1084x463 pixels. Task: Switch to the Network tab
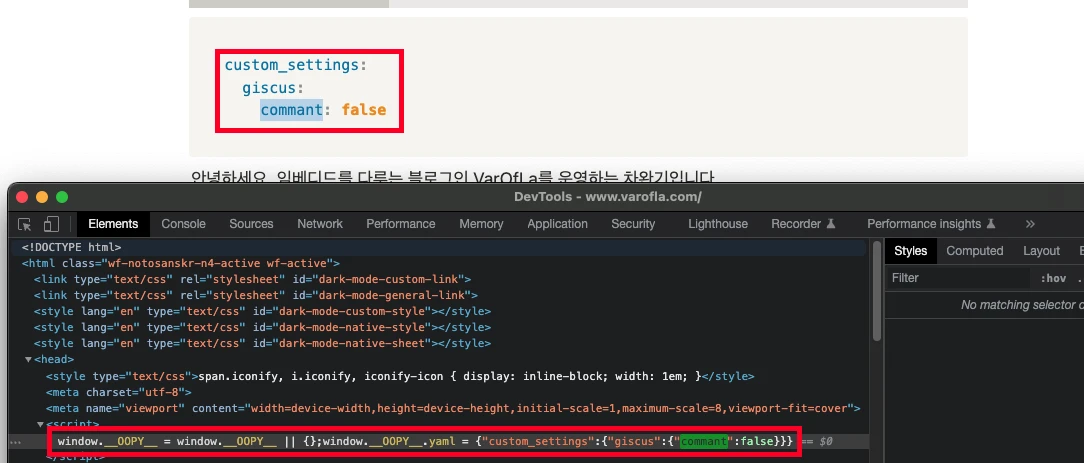320,224
